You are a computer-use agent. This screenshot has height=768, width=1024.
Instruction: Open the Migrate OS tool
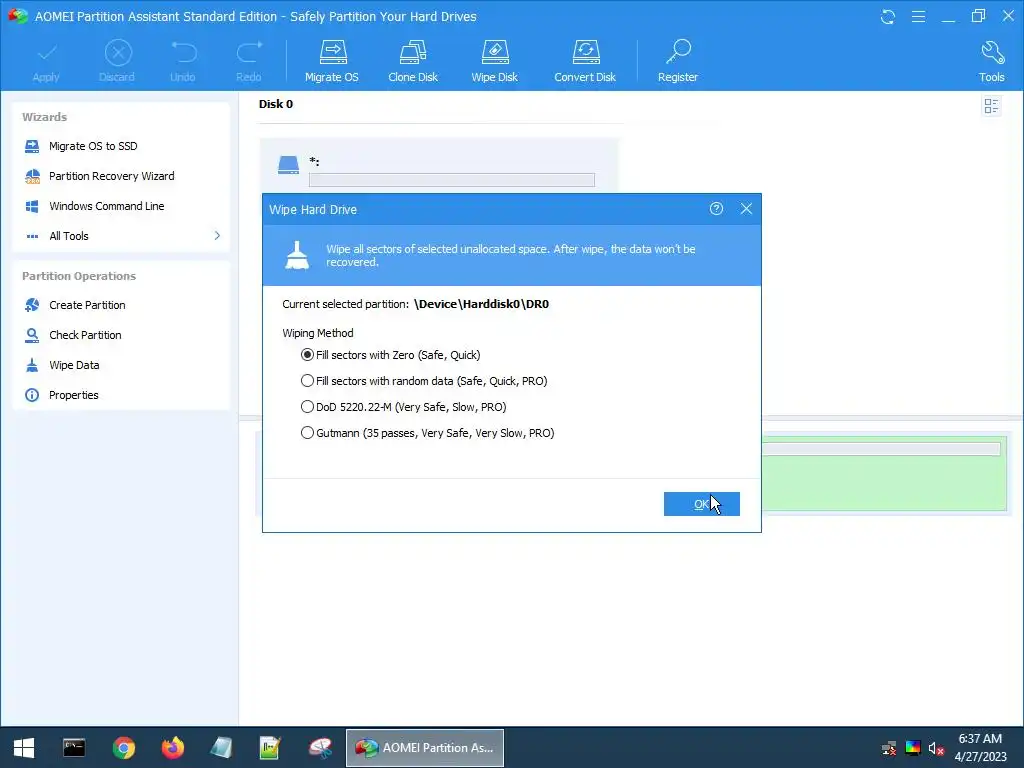coord(332,61)
